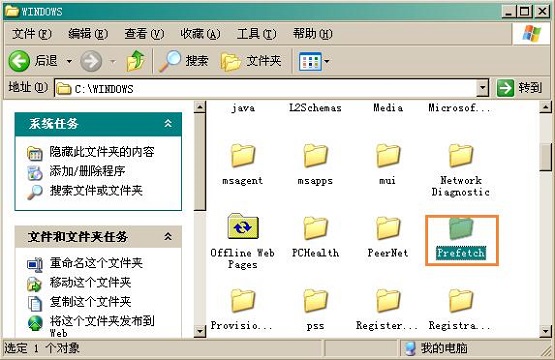Select the Network Diagnostic folder icon
Screen dimensions: 555x360
point(461,155)
